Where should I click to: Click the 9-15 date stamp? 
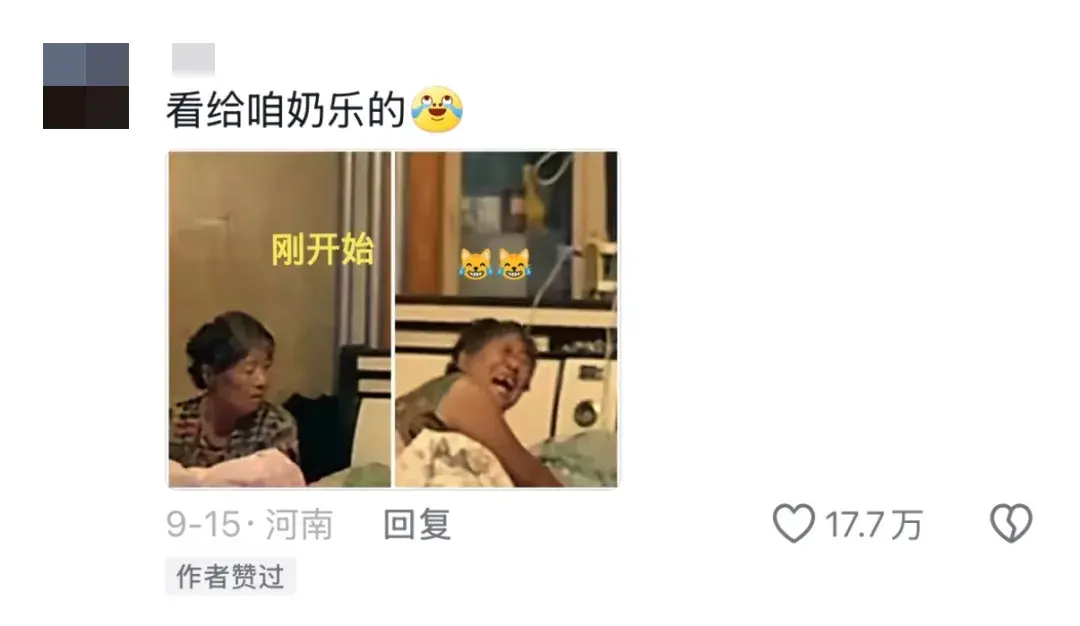coord(203,524)
